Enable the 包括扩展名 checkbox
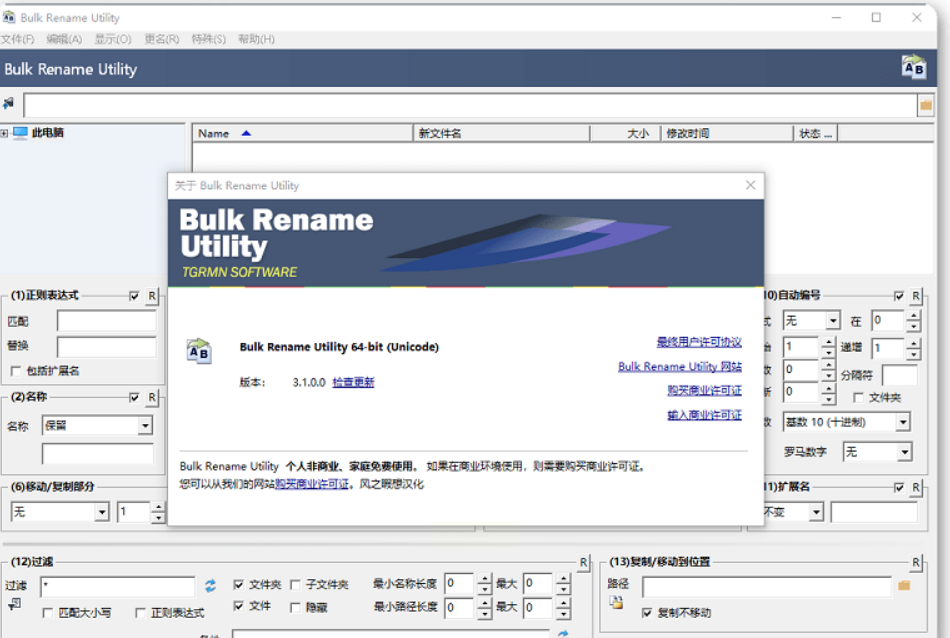Screen dimensions: 950x638 click(x=16, y=371)
